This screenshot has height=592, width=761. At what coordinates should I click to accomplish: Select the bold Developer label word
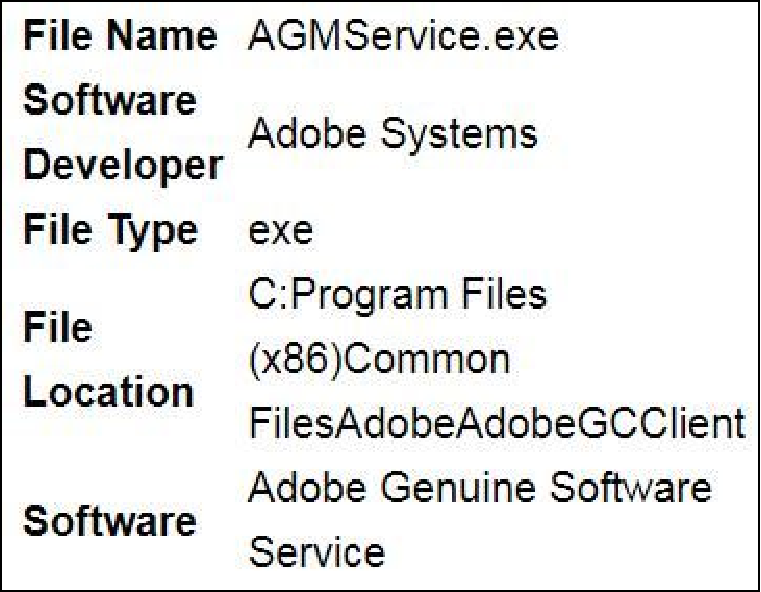coord(123,166)
